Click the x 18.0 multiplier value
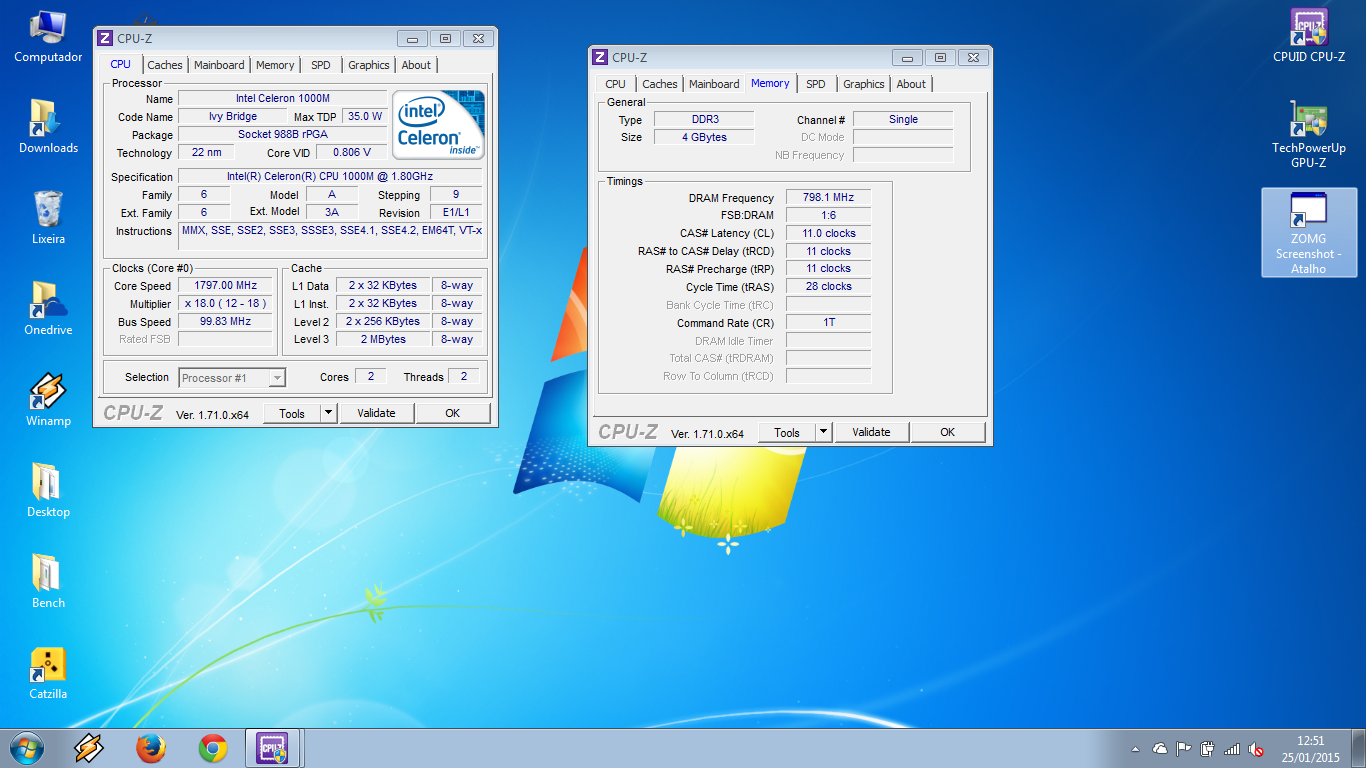Screen dimensions: 1366x768 pyautogui.click(x=226, y=303)
